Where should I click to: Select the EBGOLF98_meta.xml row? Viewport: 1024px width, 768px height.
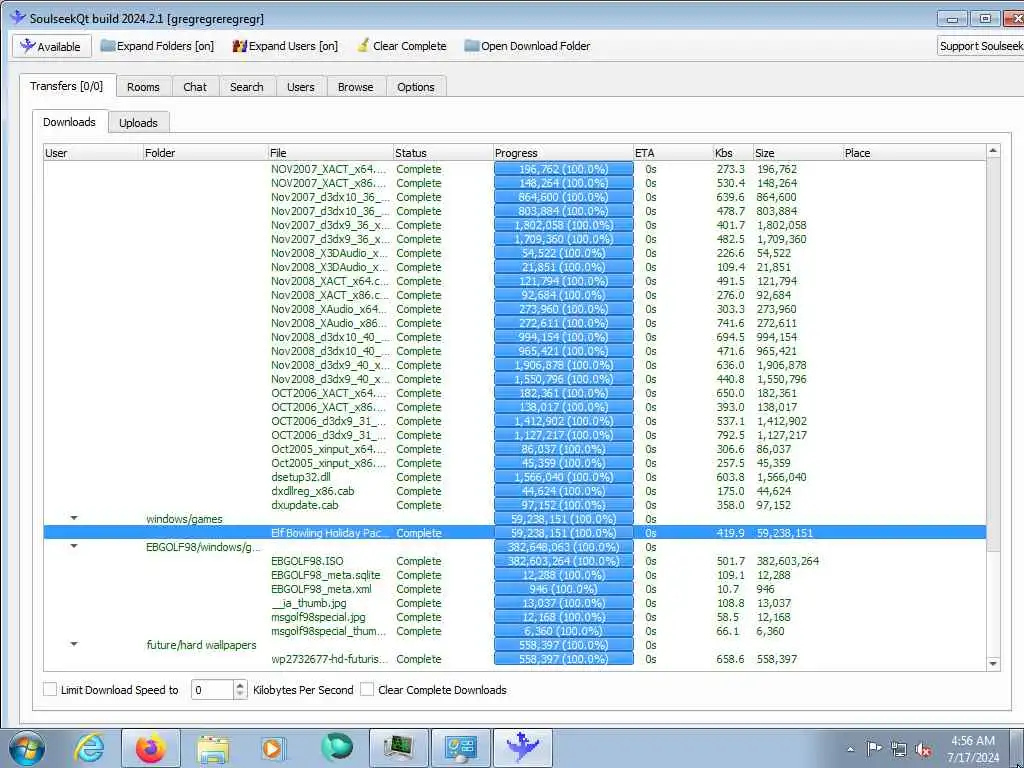pyautogui.click(x=515, y=589)
